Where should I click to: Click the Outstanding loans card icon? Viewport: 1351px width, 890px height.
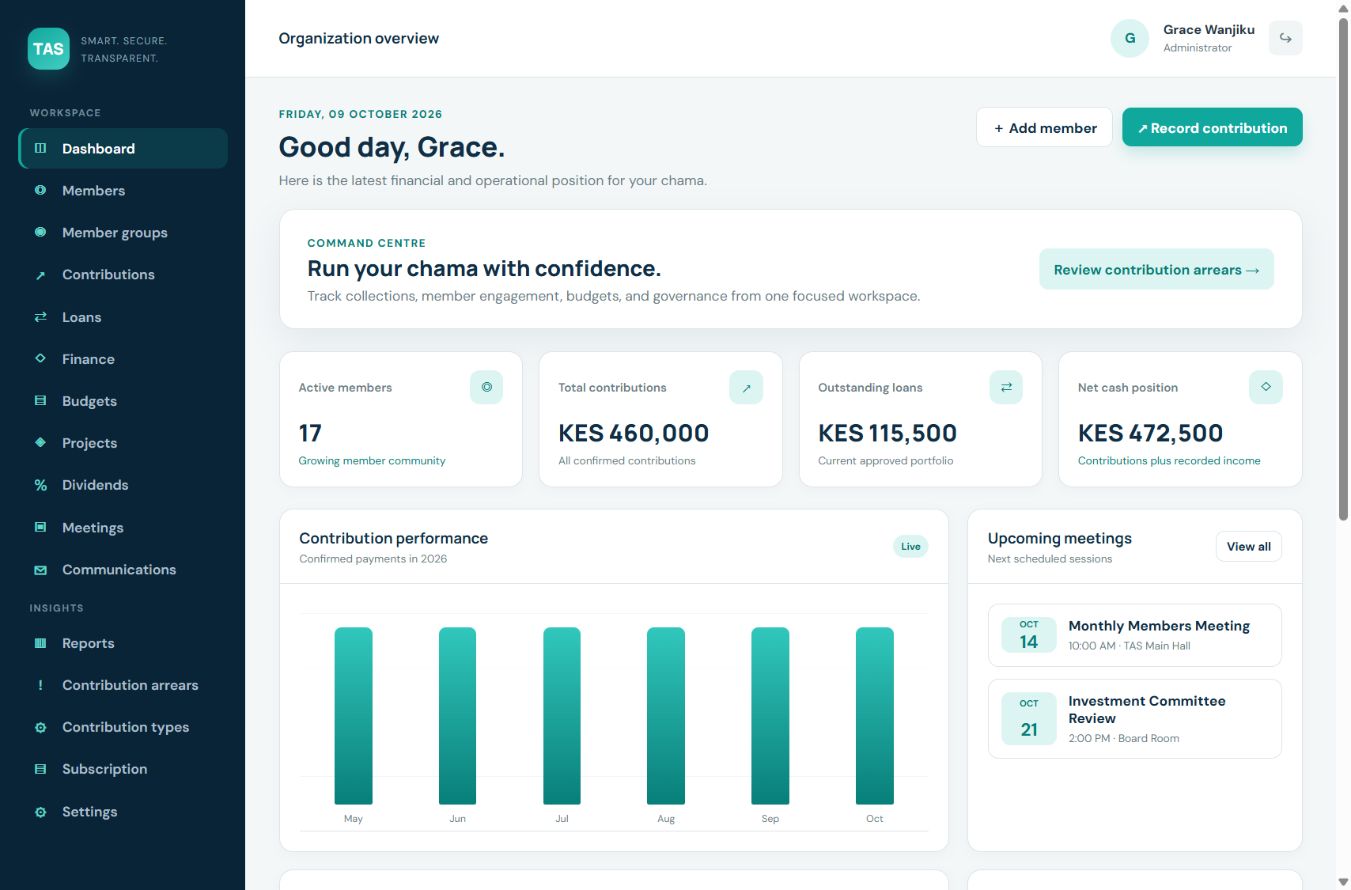(x=1006, y=387)
